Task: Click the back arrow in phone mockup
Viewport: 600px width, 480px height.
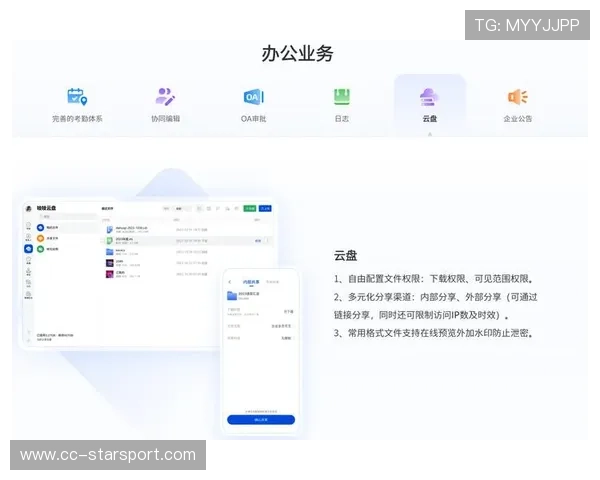Action: point(230,282)
